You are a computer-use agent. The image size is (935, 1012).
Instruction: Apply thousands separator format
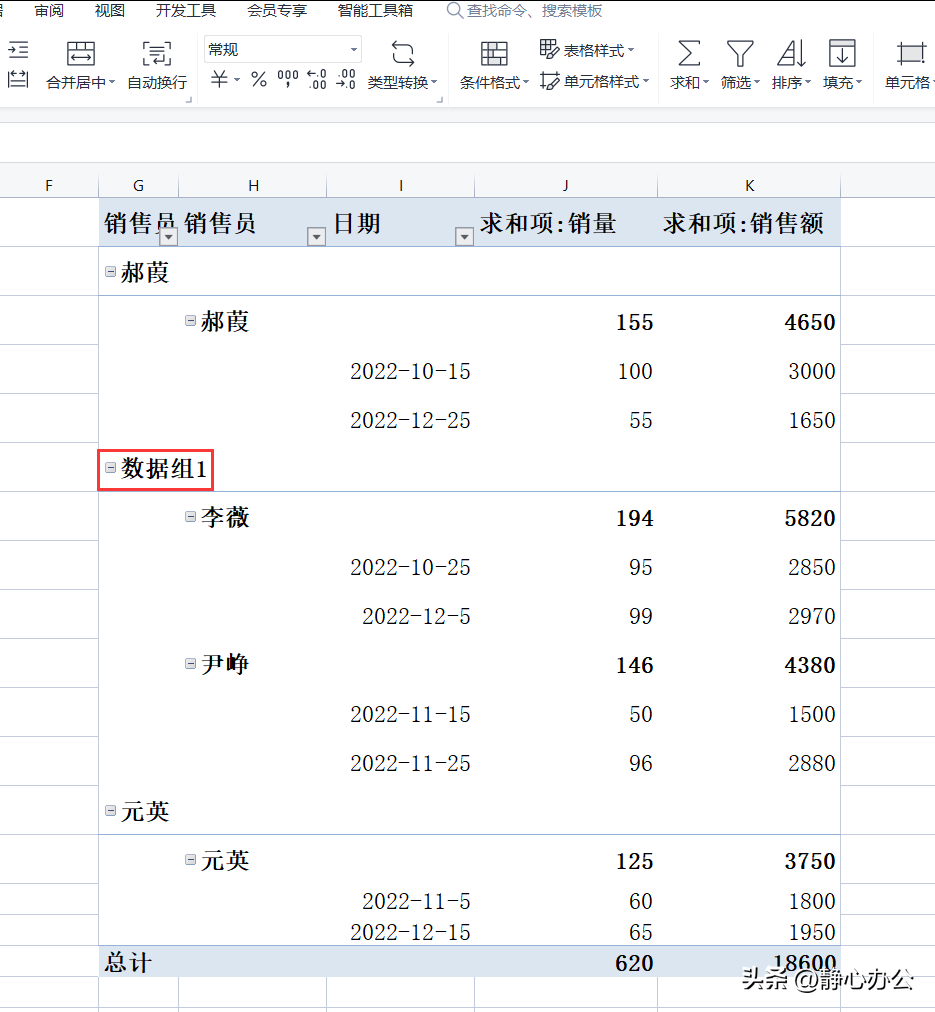[288, 79]
